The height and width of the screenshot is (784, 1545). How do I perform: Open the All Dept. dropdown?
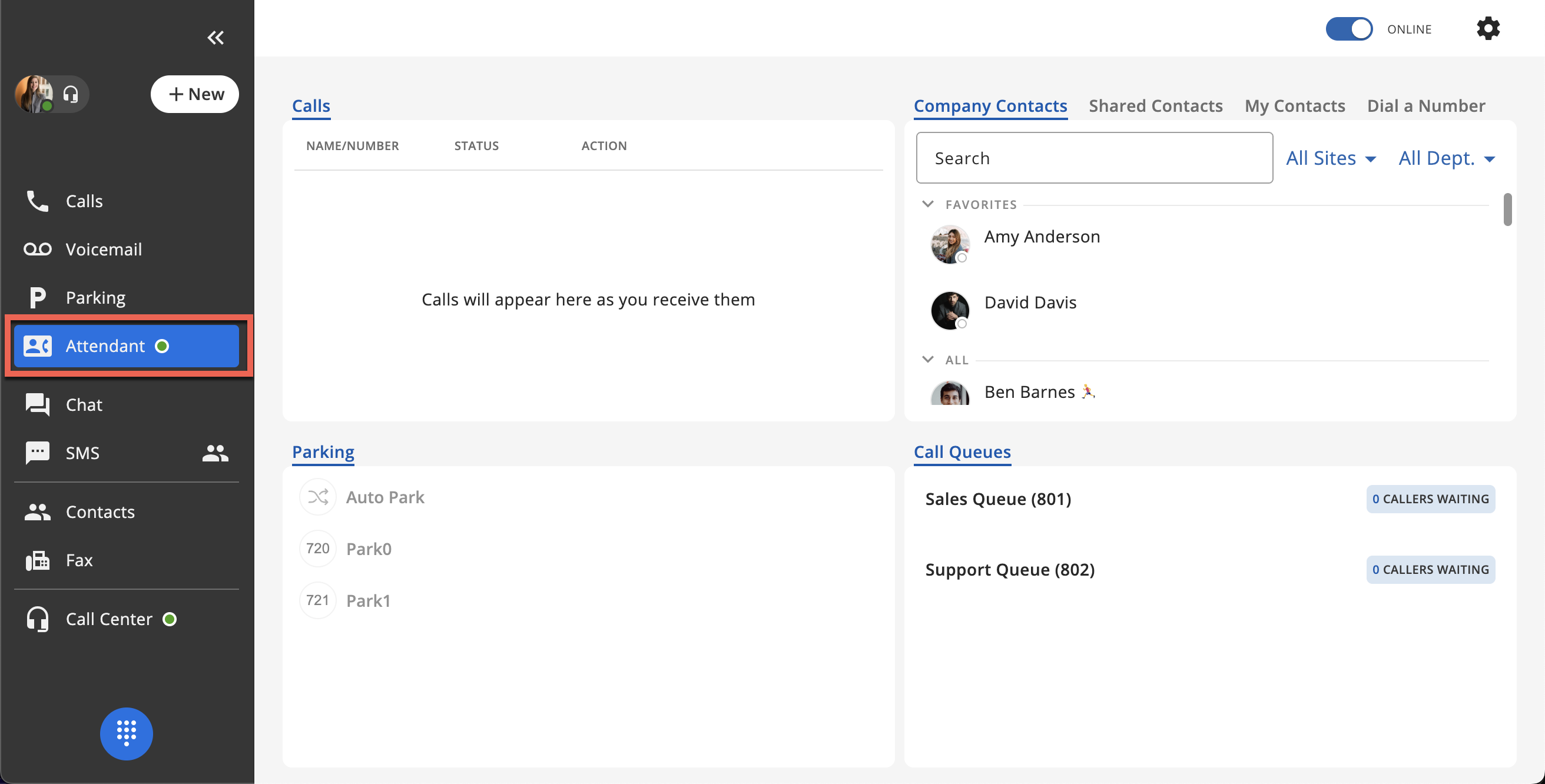pyautogui.click(x=1446, y=158)
